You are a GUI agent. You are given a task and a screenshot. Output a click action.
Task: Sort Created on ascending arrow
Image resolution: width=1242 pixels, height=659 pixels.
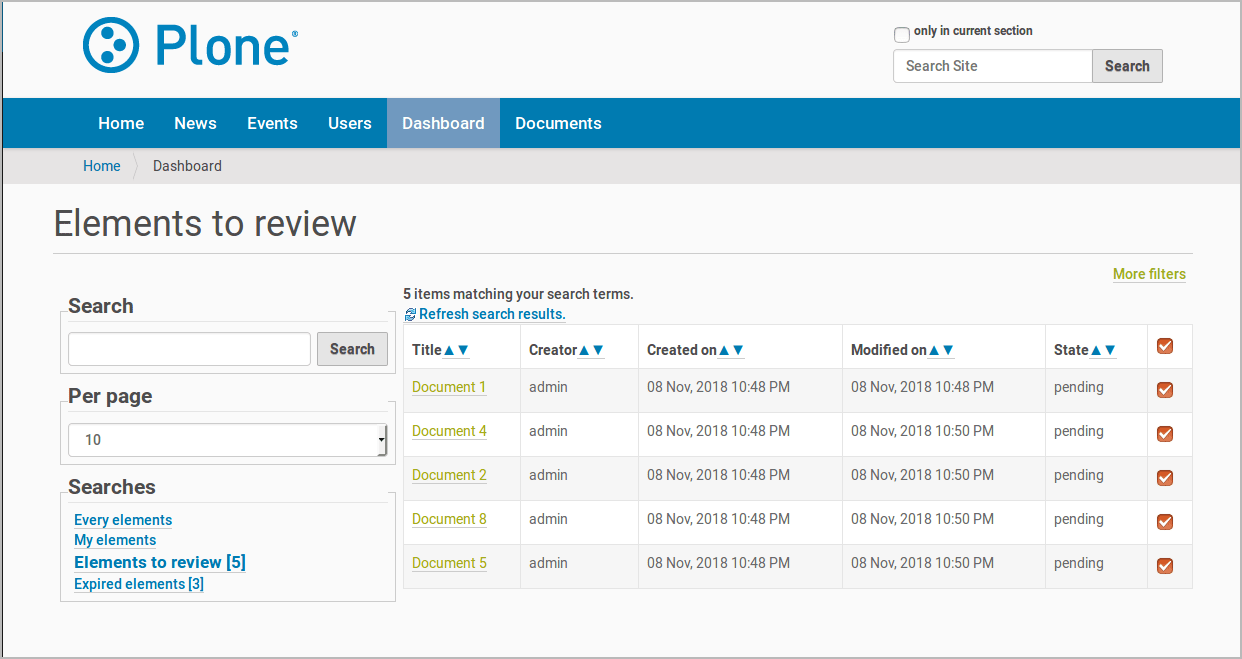coord(724,350)
